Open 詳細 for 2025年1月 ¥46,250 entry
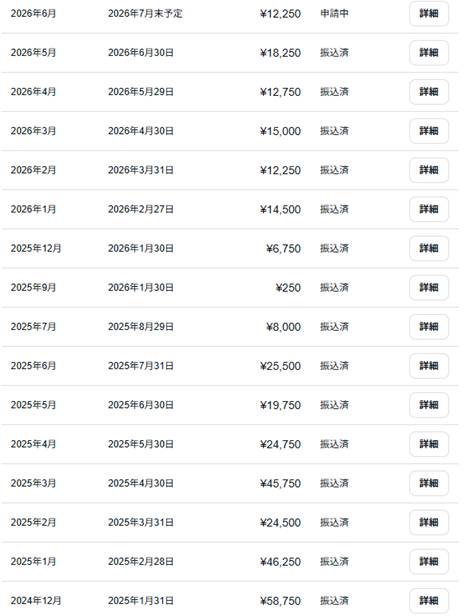This screenshot has height=616, width=466. click(x=429, y=561)
